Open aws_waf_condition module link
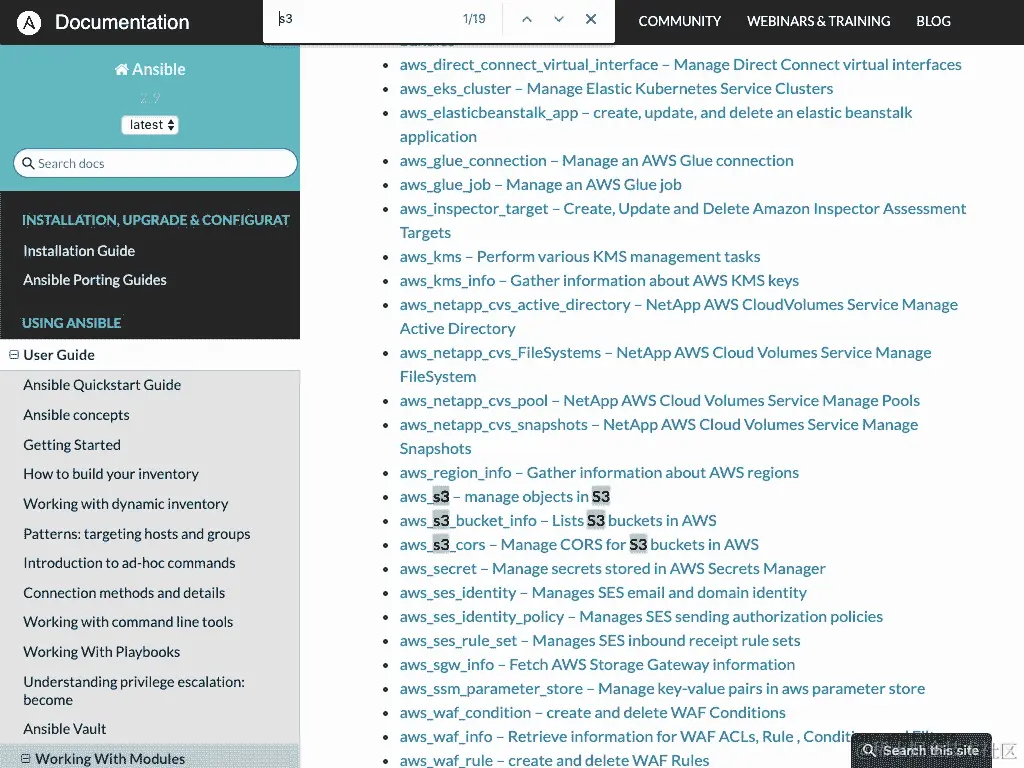The width and height of the screenshot is (1024, 768). pyautogui.click(x=592, y=713)
